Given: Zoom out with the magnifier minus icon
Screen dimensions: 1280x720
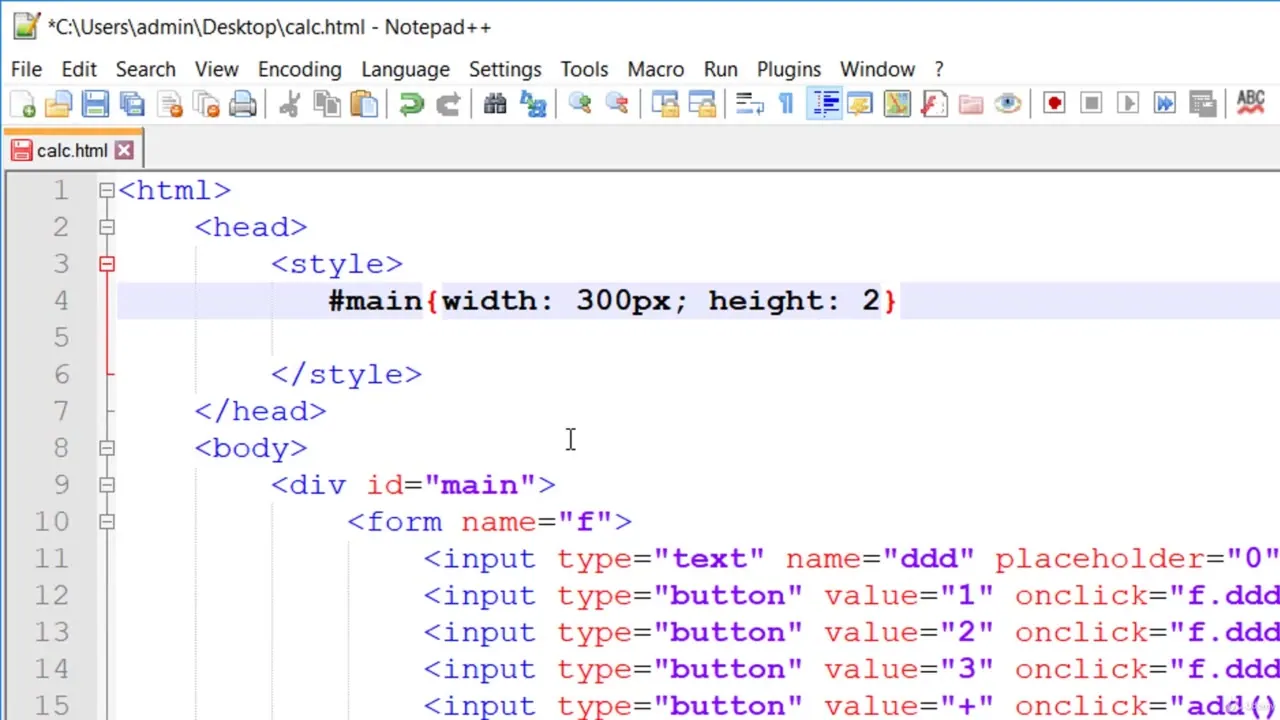Looking at the screenshot, I should tap(617, 103).
